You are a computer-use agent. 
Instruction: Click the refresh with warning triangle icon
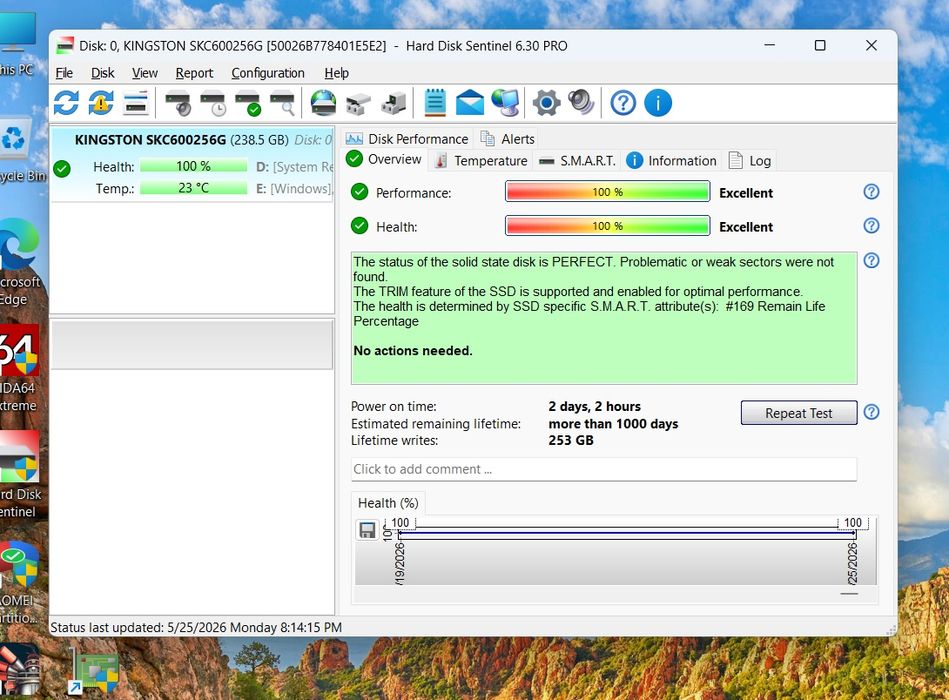[101, 102]
